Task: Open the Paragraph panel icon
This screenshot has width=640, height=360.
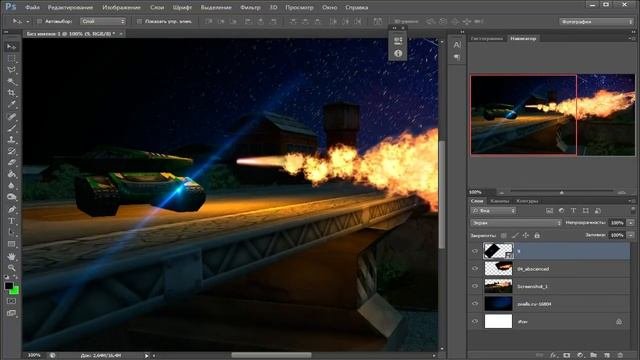Action: pos(457,57)
